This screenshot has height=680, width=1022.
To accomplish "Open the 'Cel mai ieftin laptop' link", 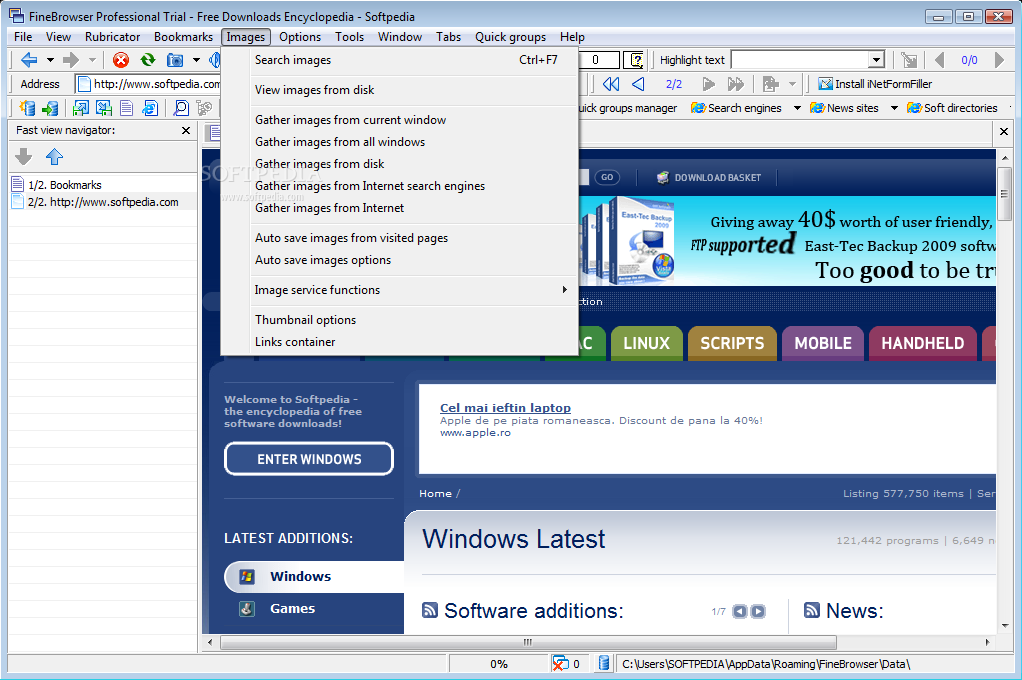I will [505, 407].
